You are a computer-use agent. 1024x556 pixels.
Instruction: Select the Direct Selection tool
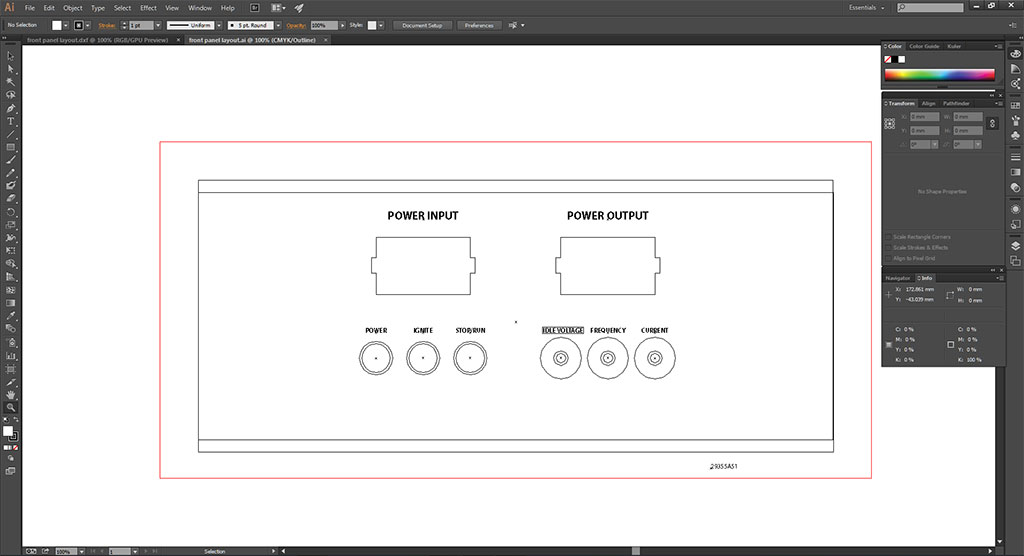pos(10,69)
